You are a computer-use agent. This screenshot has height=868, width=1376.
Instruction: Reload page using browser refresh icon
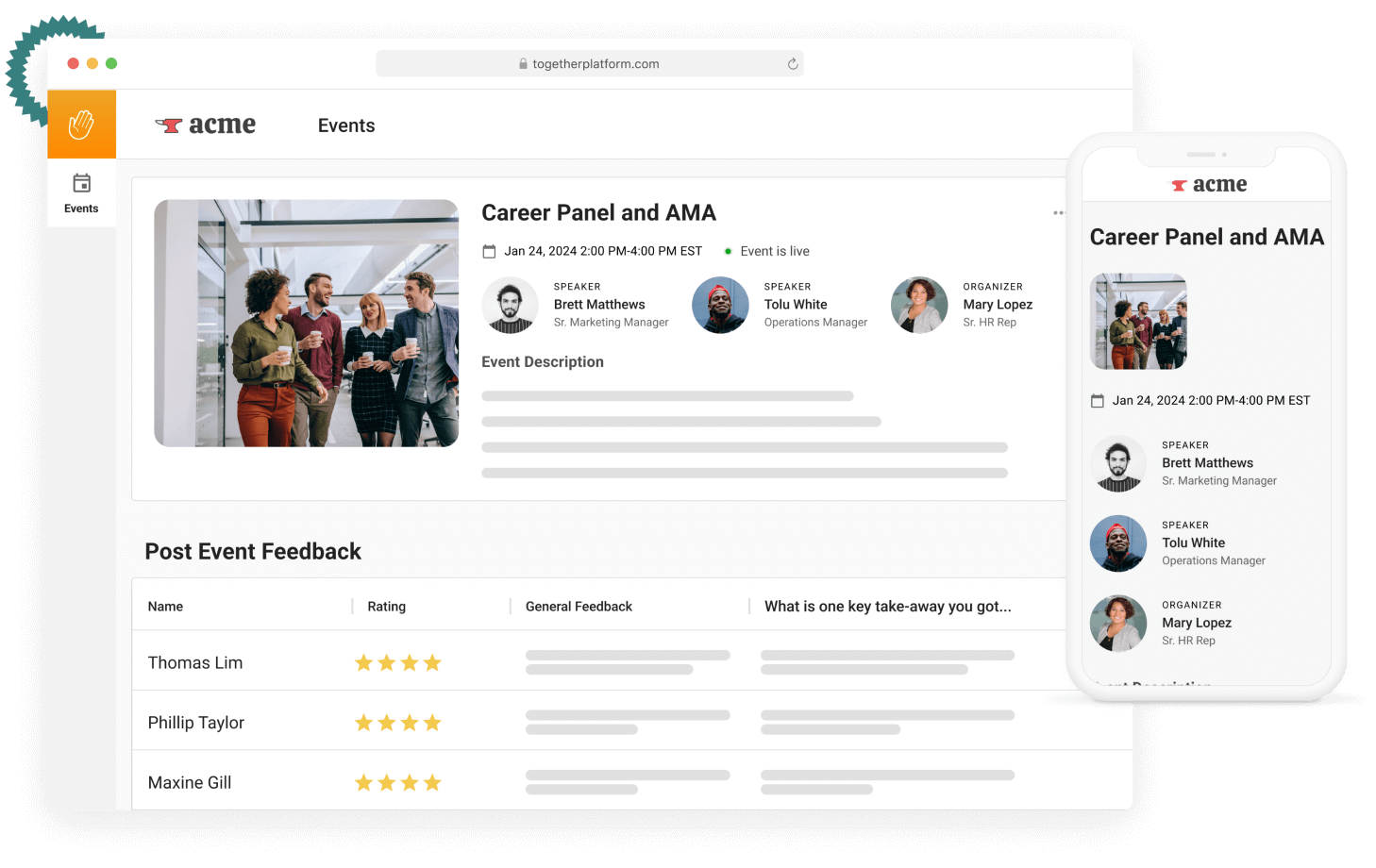point(793,64)
